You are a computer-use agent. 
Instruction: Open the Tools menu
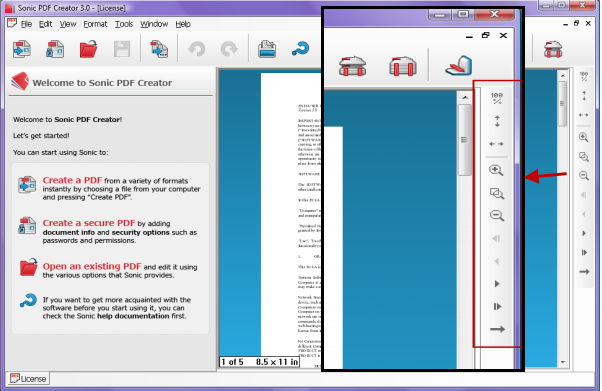(x=124, y=24)
